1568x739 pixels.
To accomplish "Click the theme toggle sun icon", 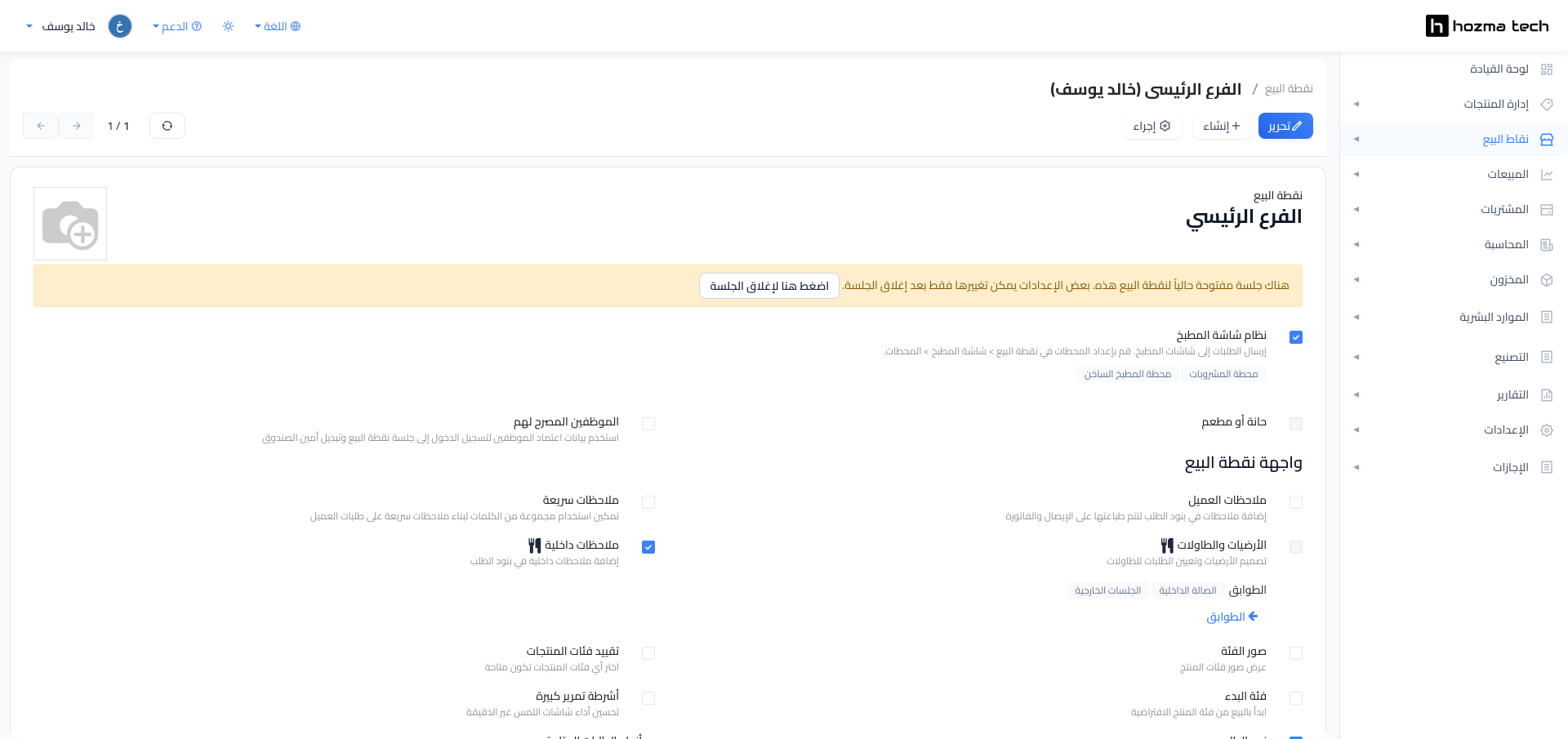I will [x=228, y=26].
